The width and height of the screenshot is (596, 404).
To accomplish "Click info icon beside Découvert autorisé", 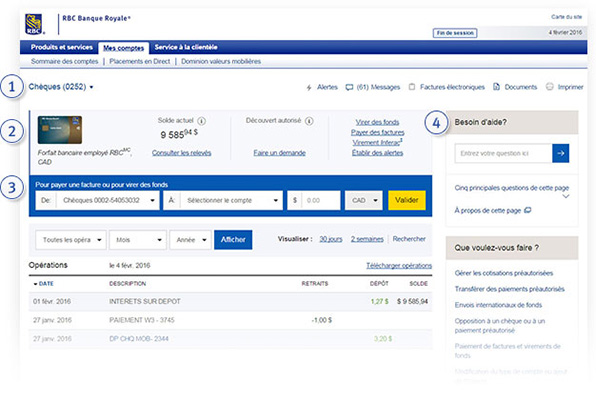I will pyautogui.click(x=309, y=121).
